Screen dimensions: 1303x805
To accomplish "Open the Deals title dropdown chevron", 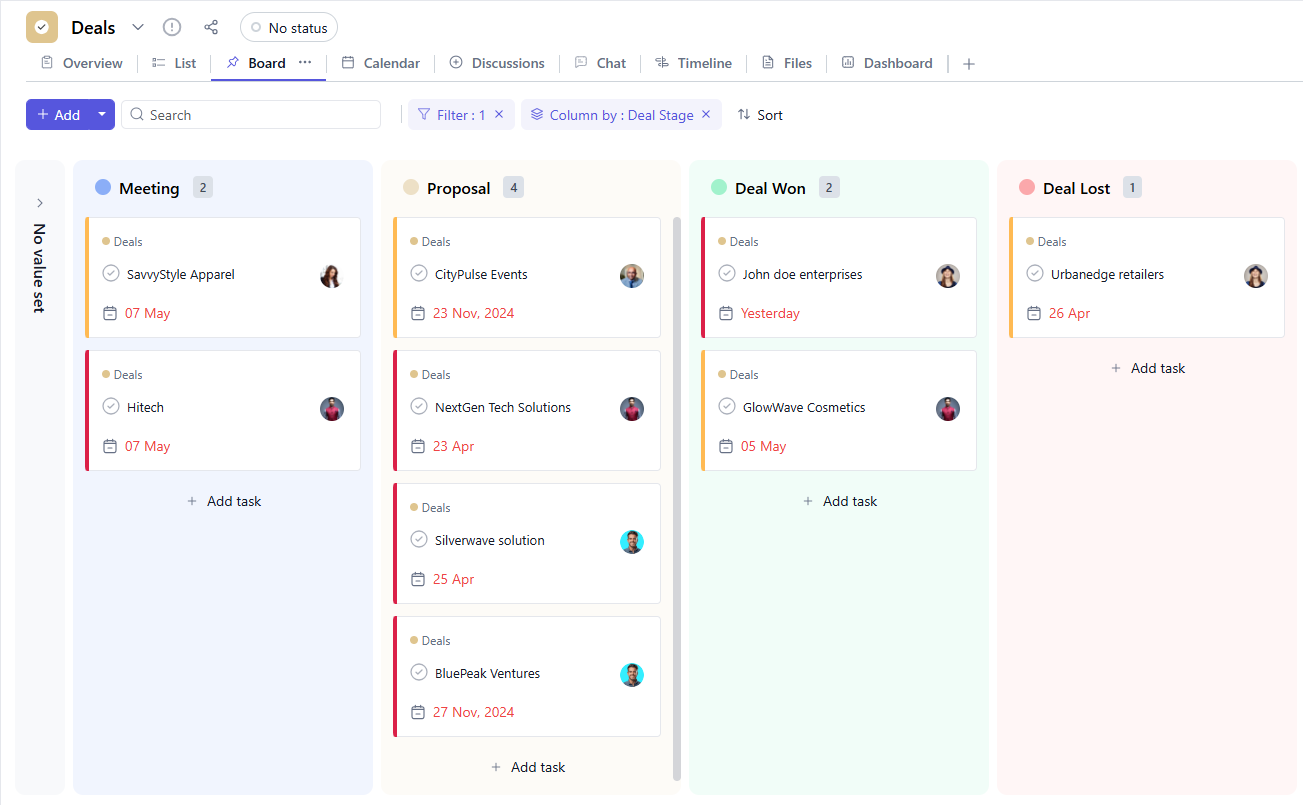I will click(138, 27).
